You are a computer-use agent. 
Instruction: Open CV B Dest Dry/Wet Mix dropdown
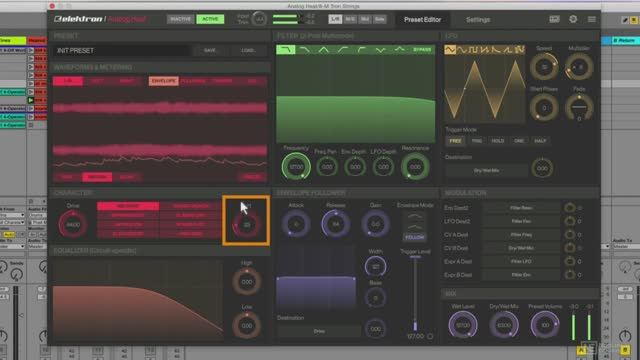pos(521,248)
